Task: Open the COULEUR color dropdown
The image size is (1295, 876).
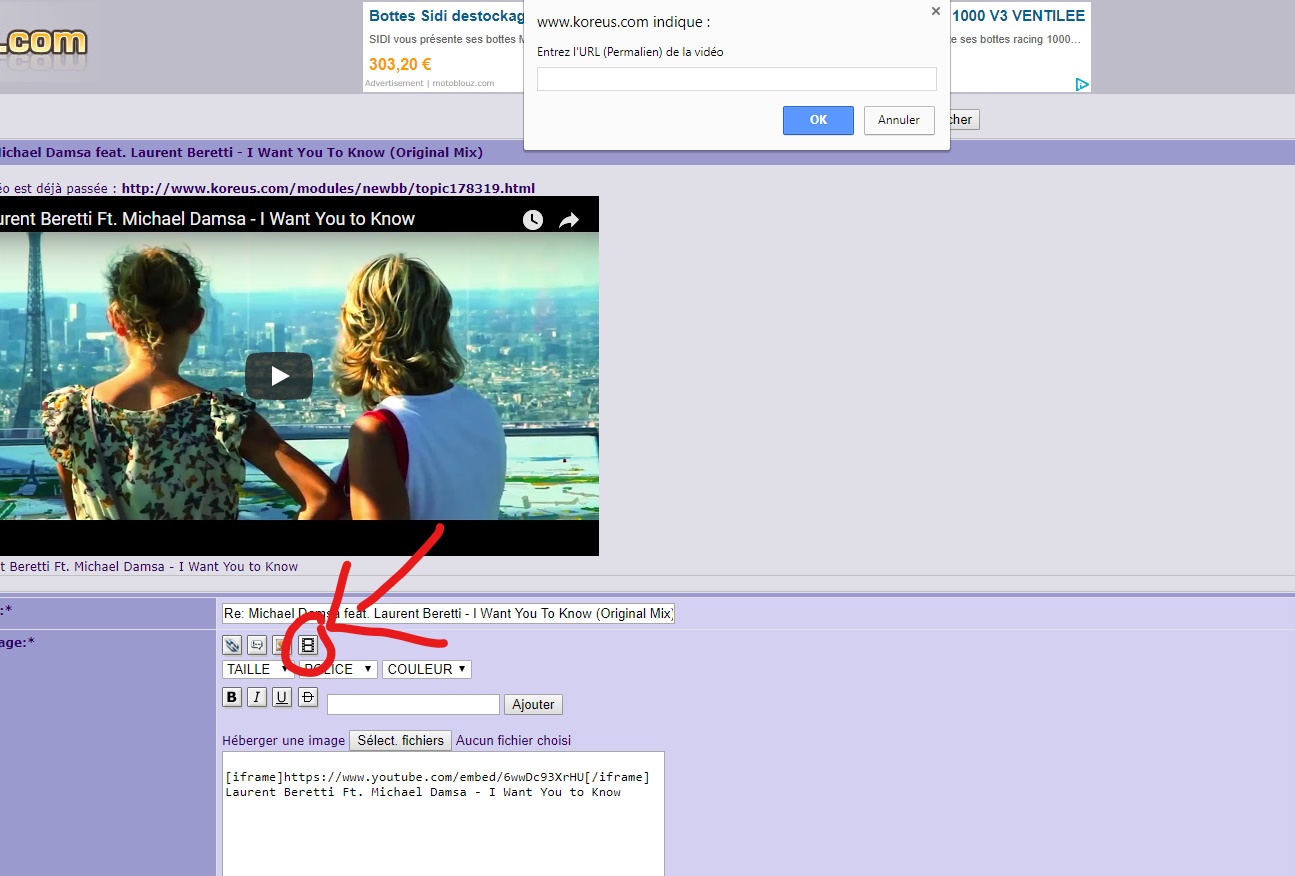Action: 427,669
